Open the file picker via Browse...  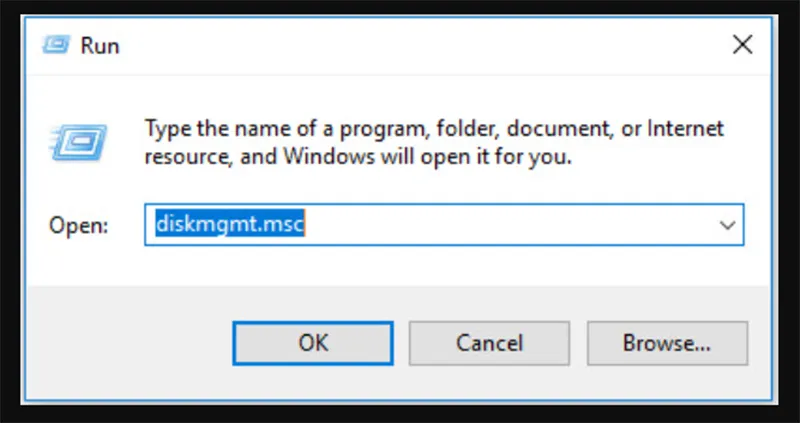[x=667, y=343]
